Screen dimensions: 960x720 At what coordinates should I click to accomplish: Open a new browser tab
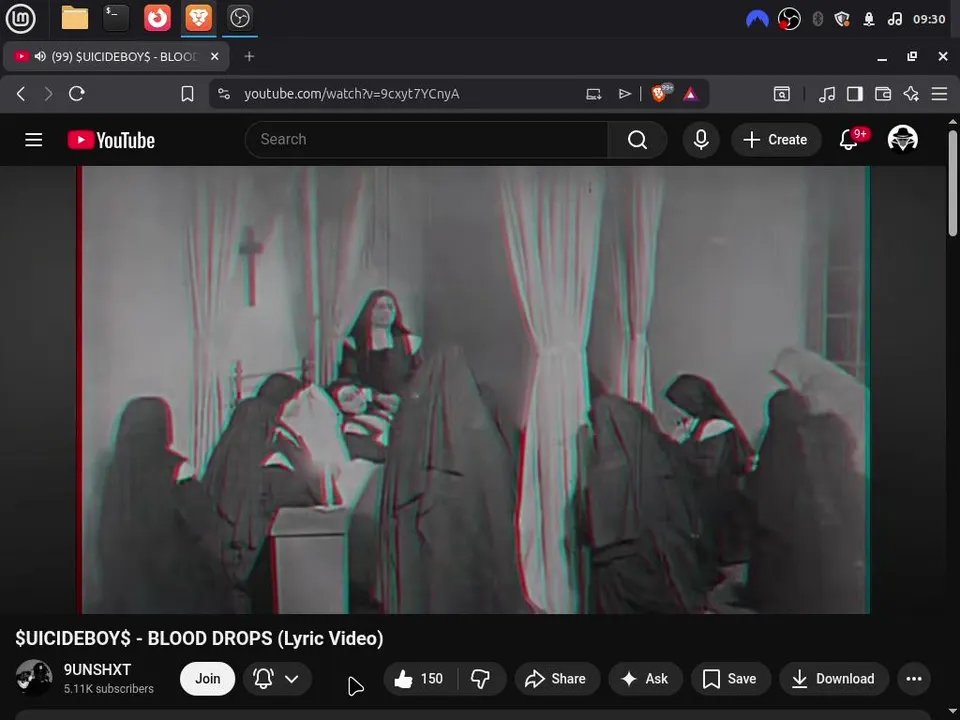(249, 56)
